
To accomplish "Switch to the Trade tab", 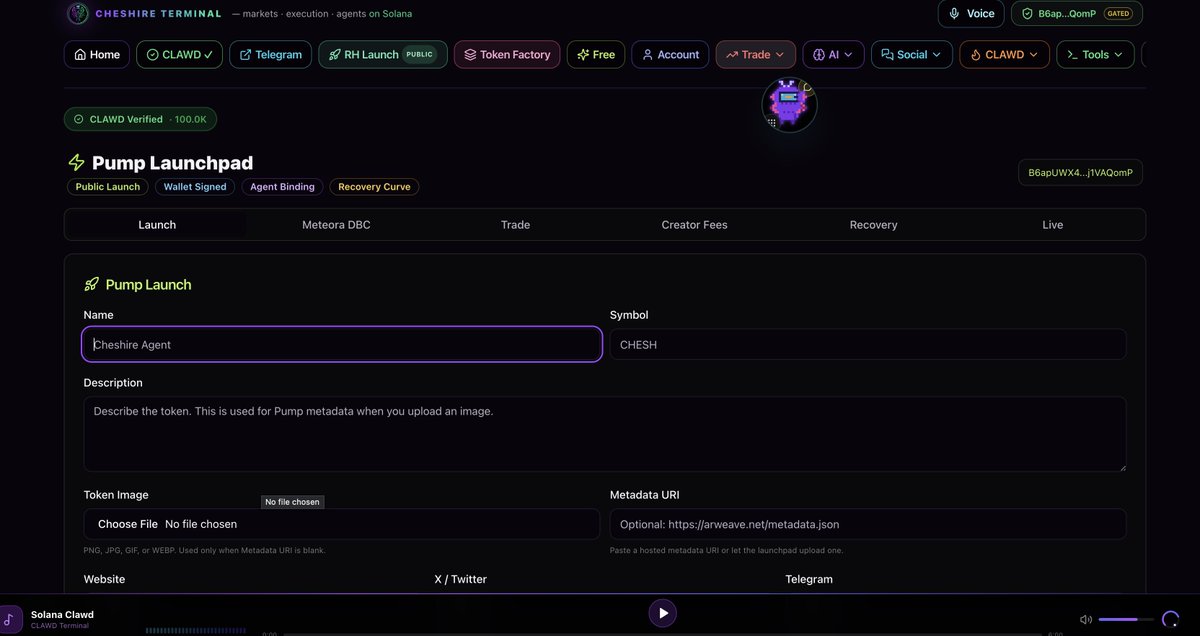I will [515, 225].
